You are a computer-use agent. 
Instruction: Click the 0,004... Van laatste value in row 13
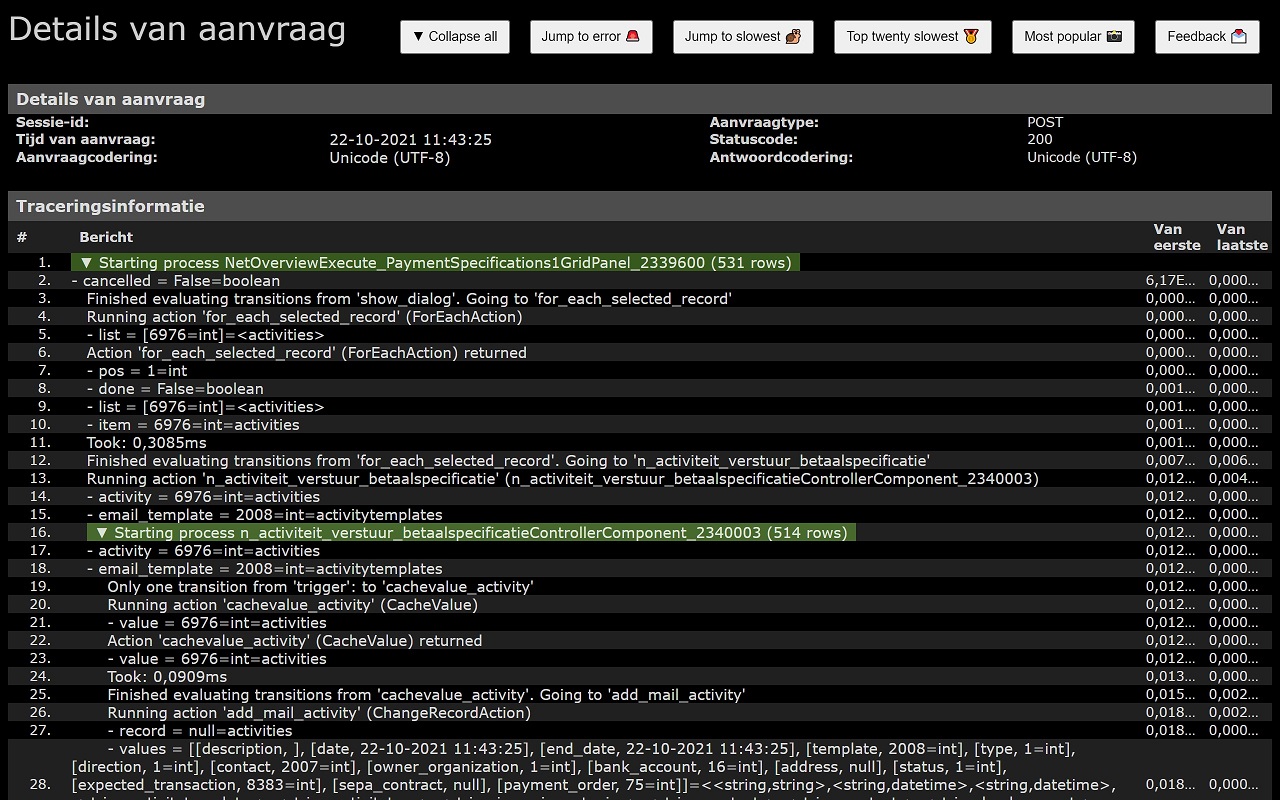[1234, 479]
